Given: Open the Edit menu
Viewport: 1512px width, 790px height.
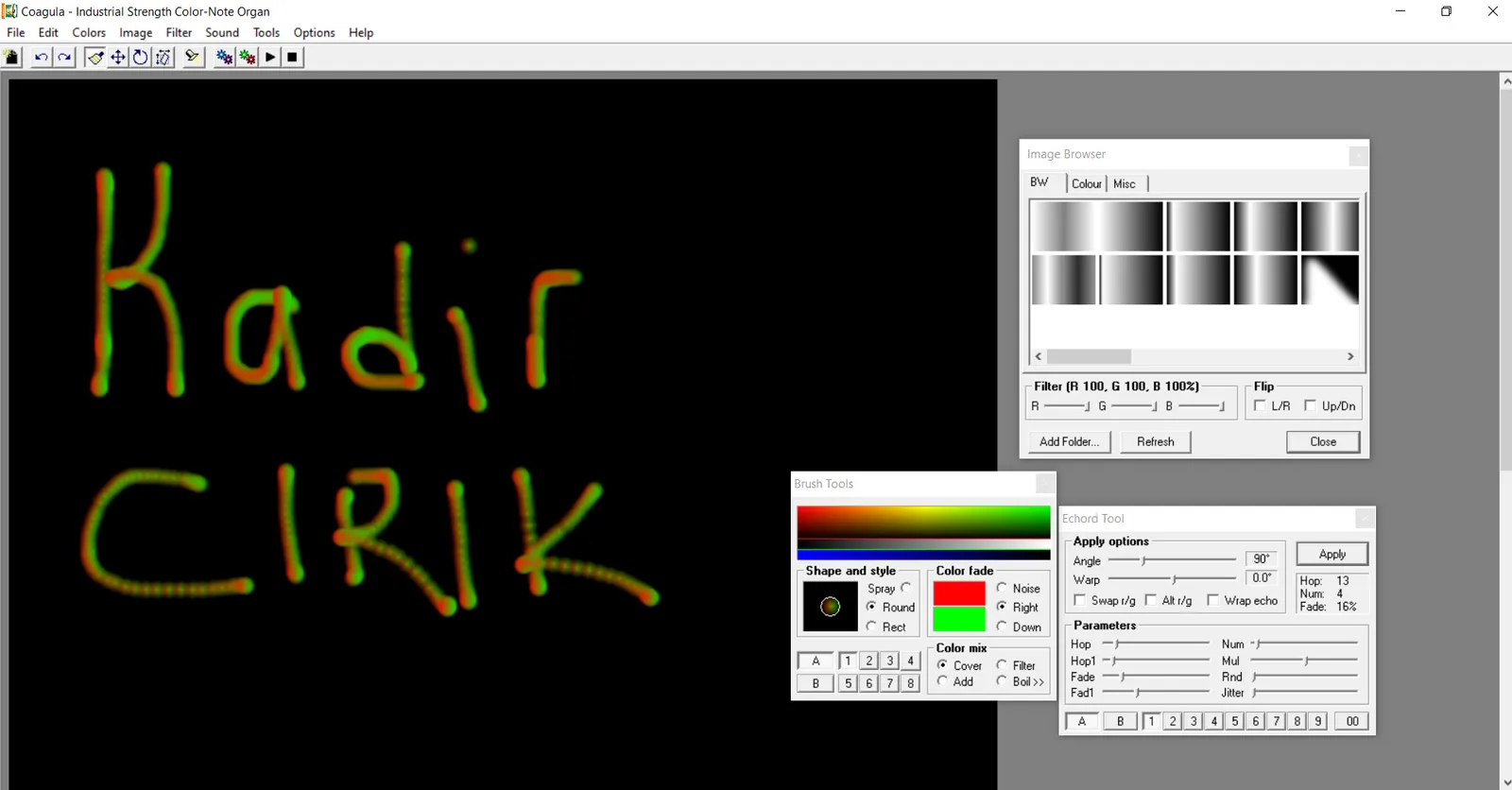Looking at the screenshot, I should tap(48, 32).
